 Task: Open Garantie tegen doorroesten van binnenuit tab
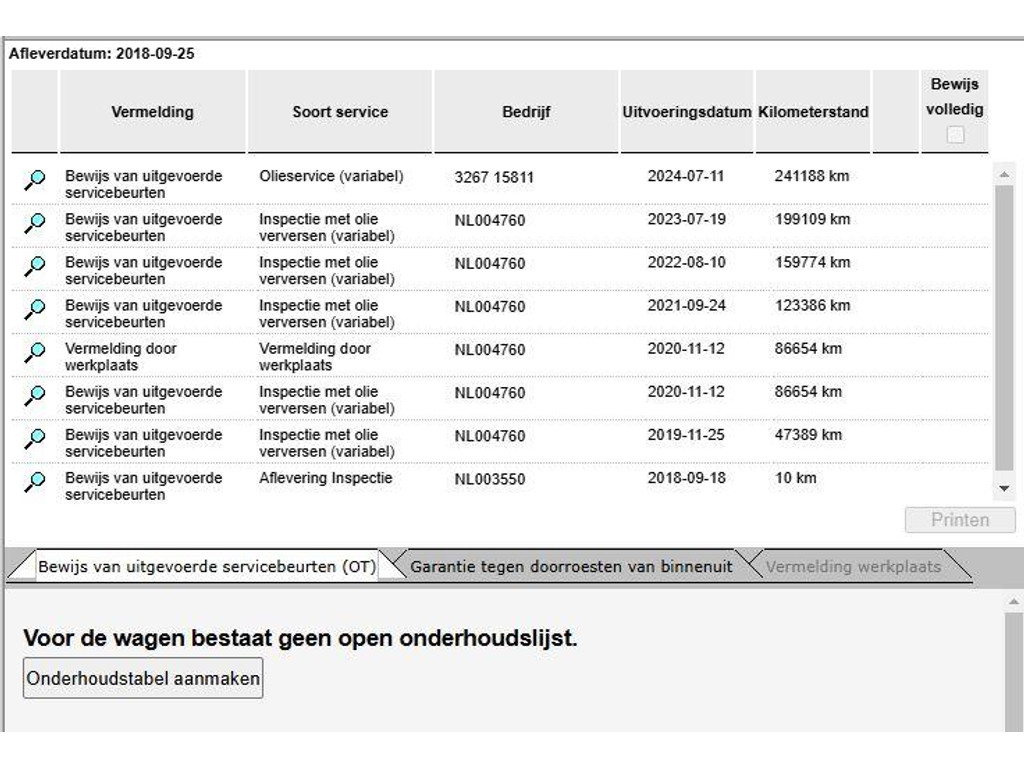pyautogui.click(x=571, y=566)
